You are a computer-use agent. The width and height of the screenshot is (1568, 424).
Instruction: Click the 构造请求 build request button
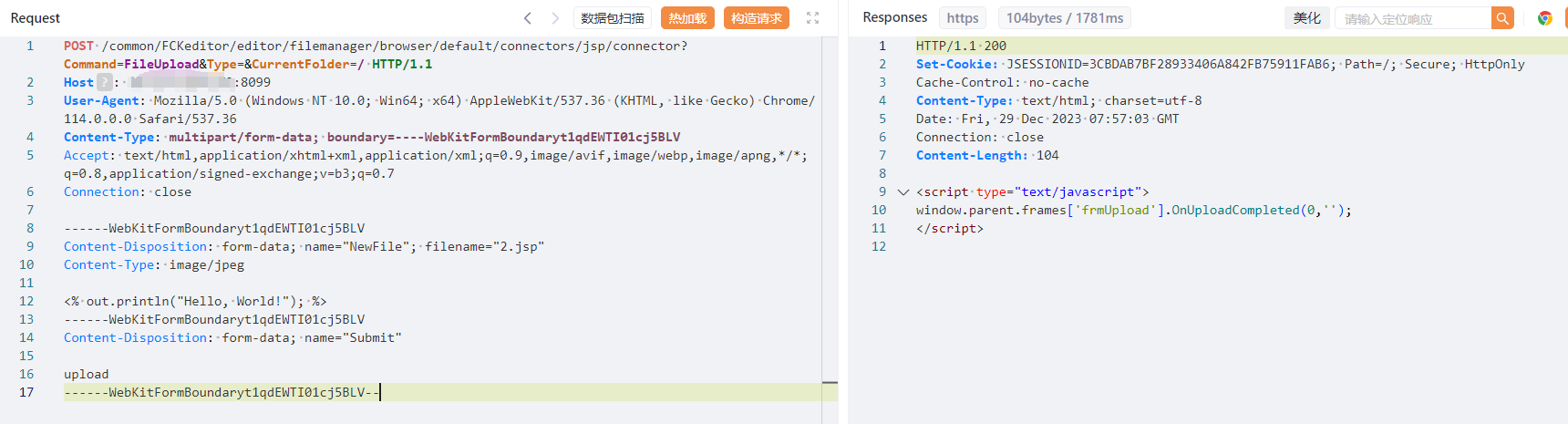click(757, 18)
